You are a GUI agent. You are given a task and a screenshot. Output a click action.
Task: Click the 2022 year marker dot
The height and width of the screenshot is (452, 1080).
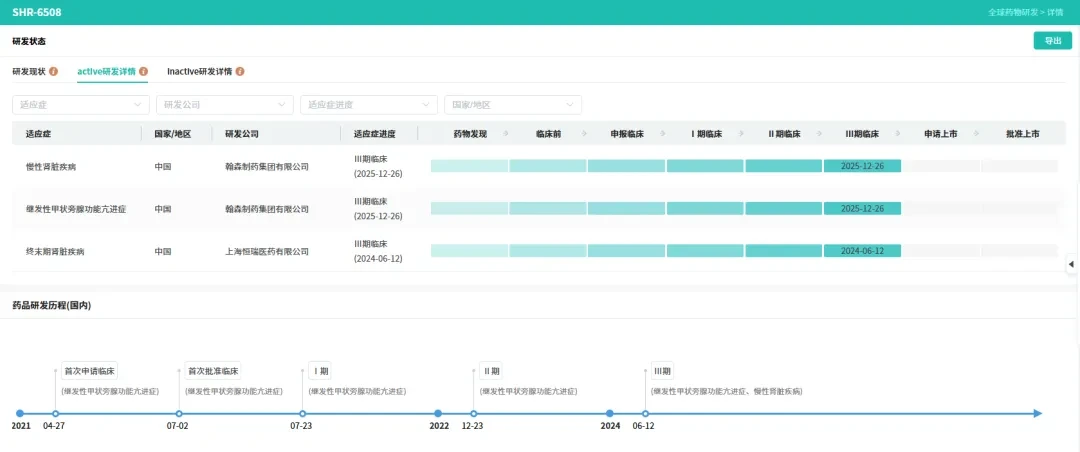click(x=438, y=413)
